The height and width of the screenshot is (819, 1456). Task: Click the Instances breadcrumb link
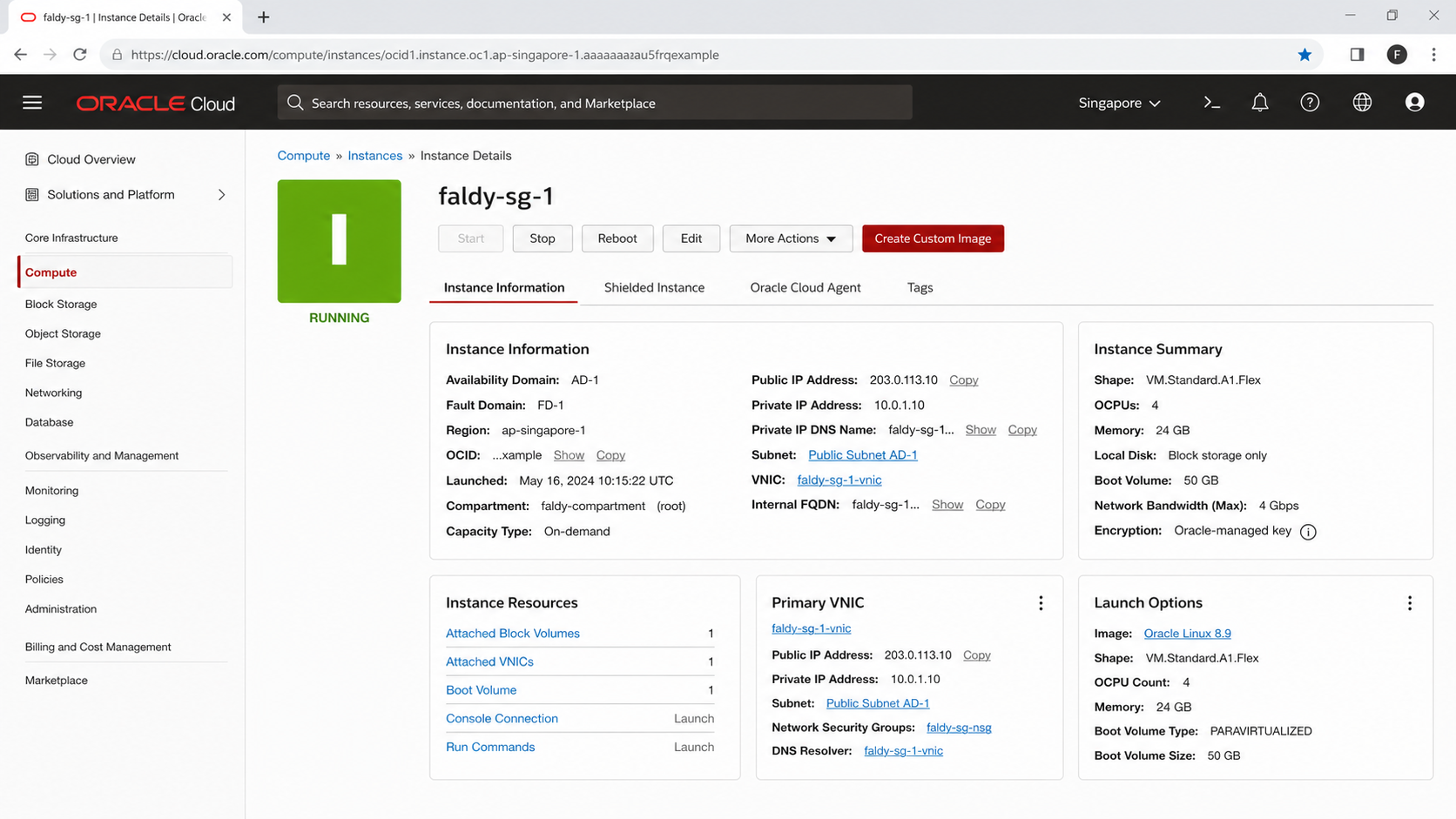[x=375, y=156]
